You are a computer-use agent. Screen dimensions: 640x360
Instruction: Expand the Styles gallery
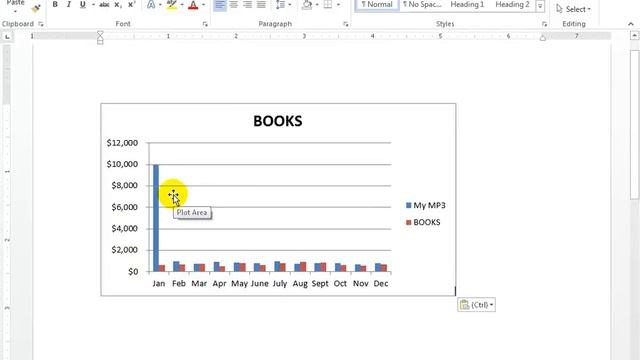pyautogui.click(x=540, y=6)
